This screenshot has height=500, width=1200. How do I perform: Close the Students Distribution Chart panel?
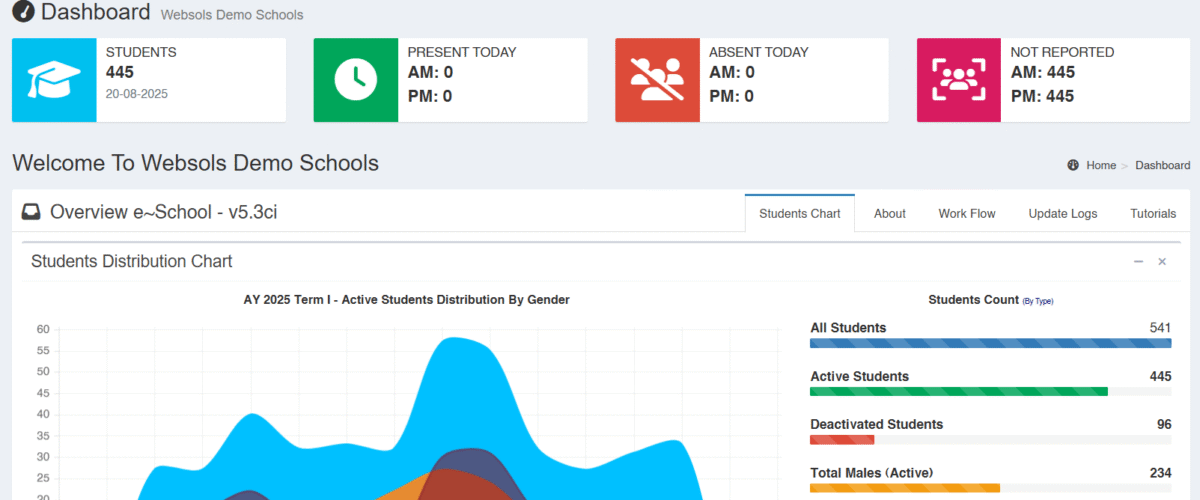[x=1162, y=262]
